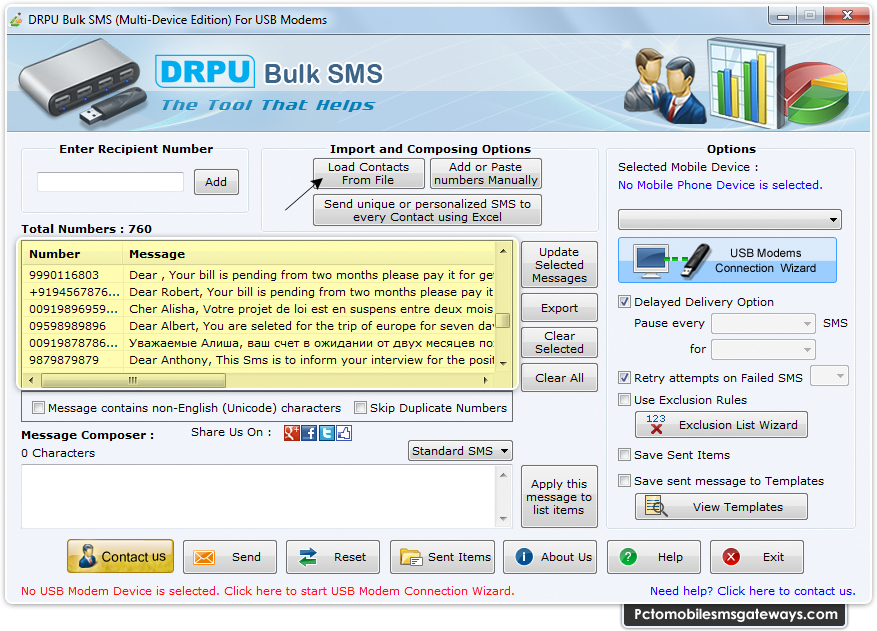This screenshot has width=877, height=631.
Task: Click the View Templates button
Action: (x=721, y=506)
